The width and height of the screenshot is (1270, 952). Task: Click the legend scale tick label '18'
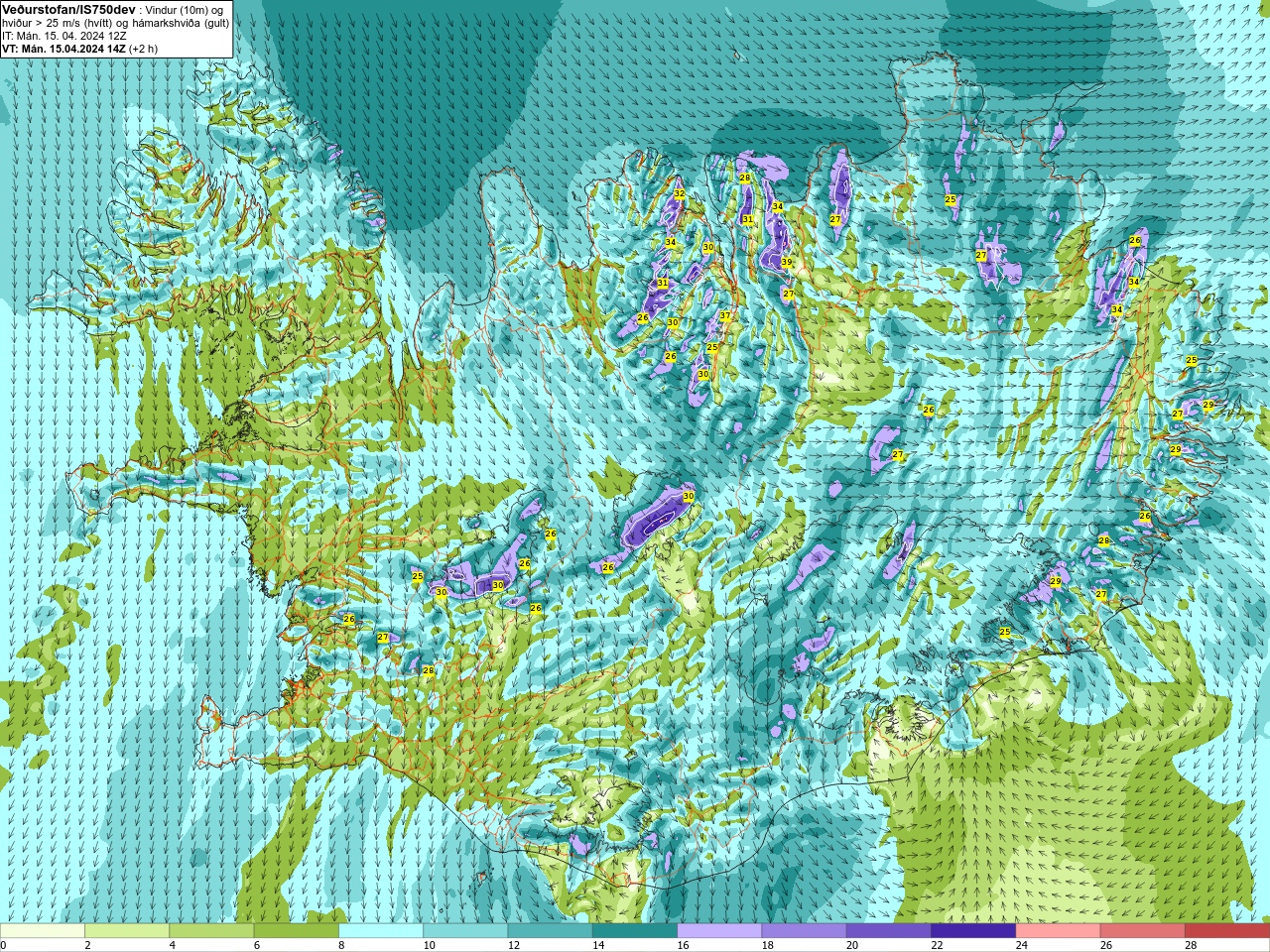coord(768,945)
